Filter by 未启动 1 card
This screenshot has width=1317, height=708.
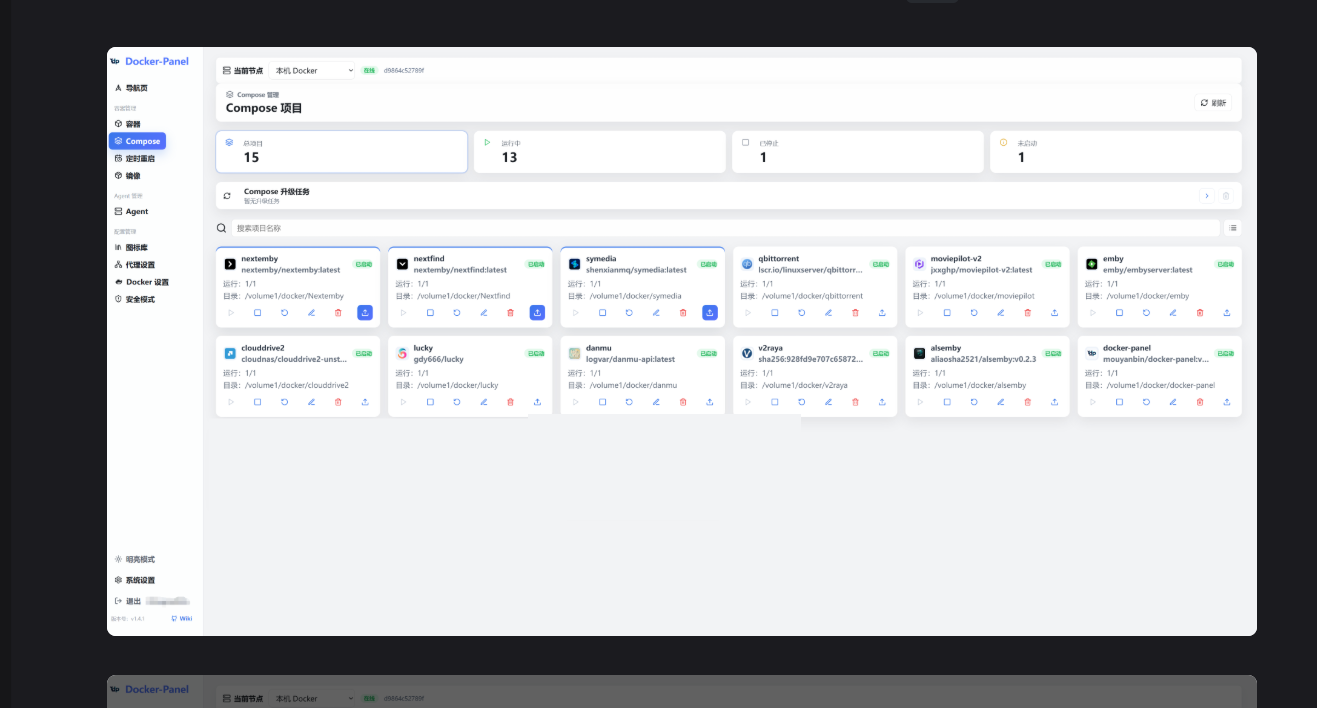point(1116,152)
